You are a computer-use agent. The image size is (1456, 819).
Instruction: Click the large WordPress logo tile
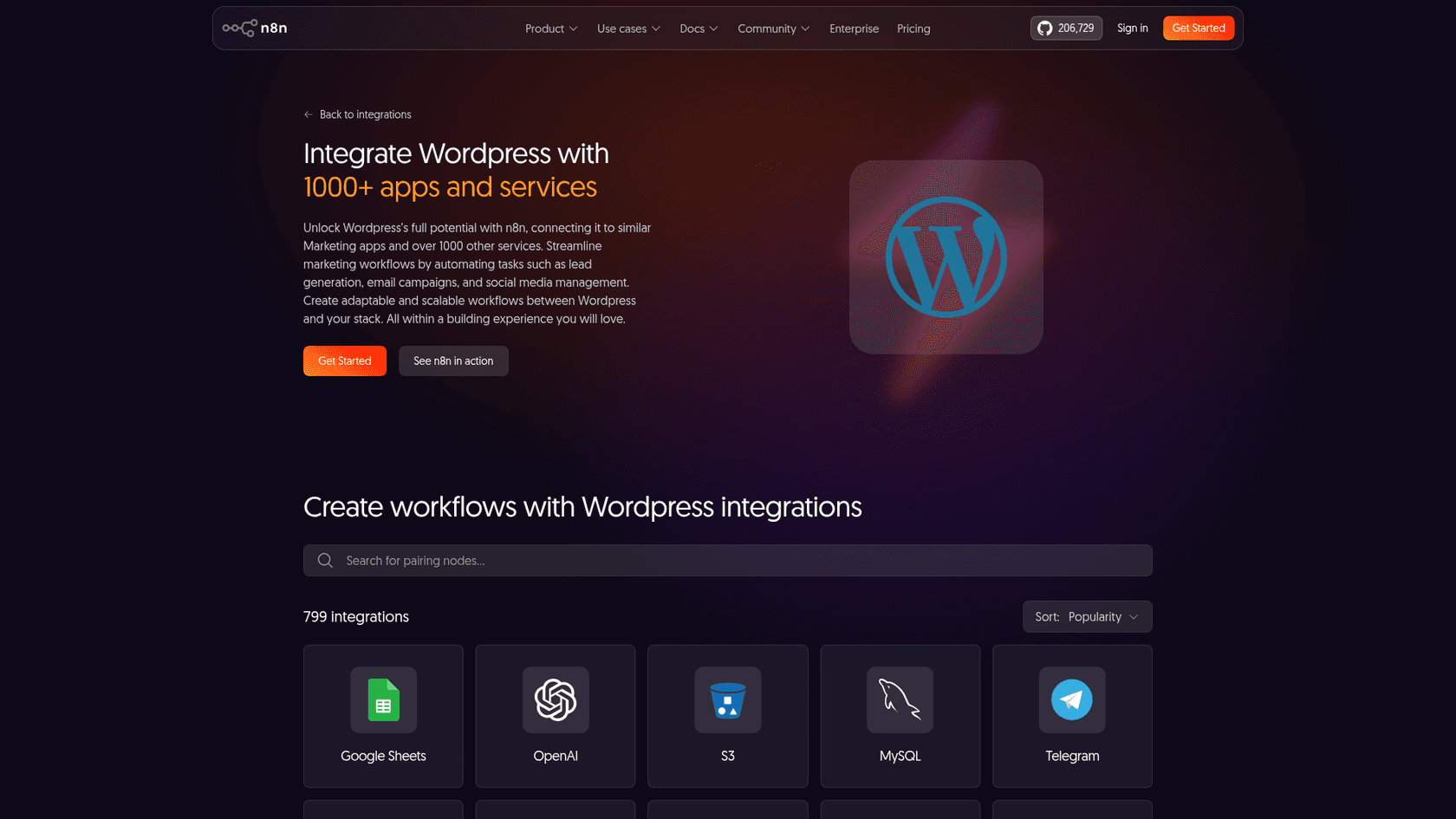tap(946, 257)
